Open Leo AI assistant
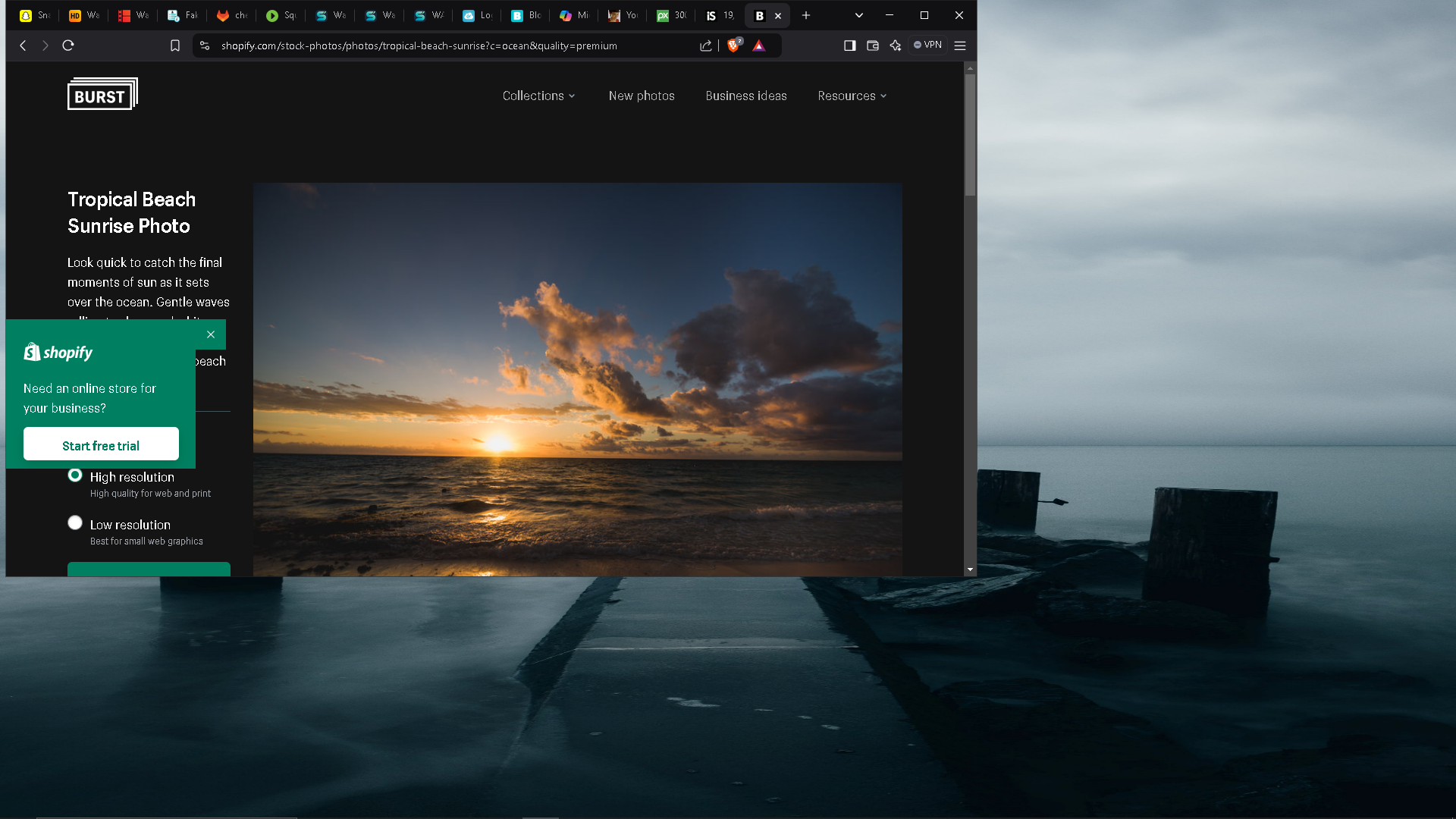Viewport: 1456px width, 819px height. tap(896, 45)
